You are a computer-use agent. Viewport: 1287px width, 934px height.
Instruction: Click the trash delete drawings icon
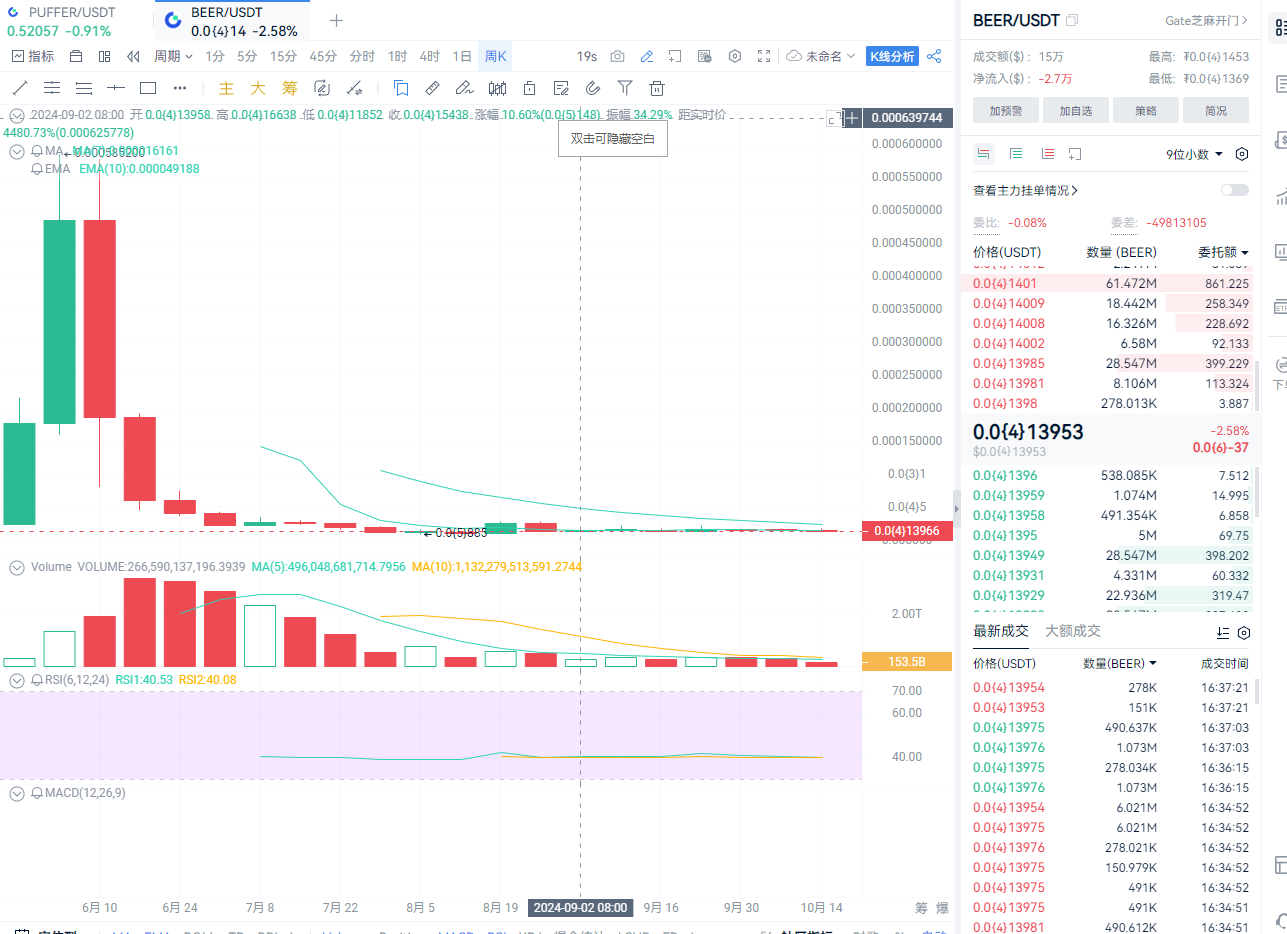pos(657,88)
